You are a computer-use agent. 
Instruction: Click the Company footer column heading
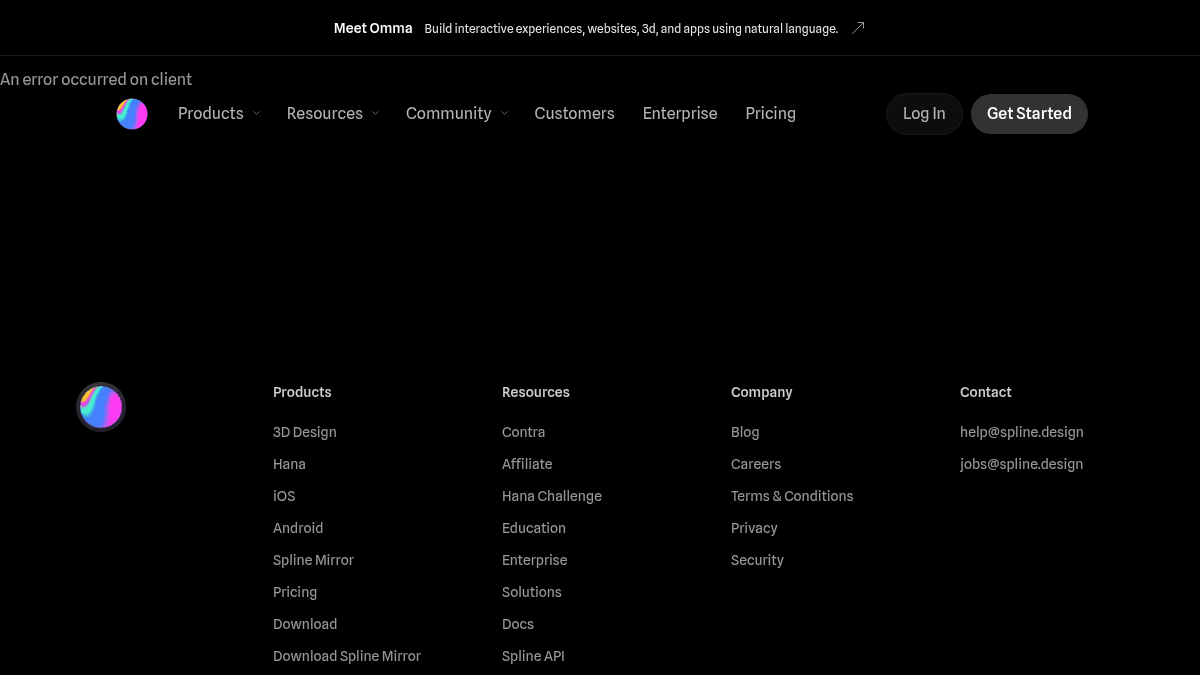762,392
